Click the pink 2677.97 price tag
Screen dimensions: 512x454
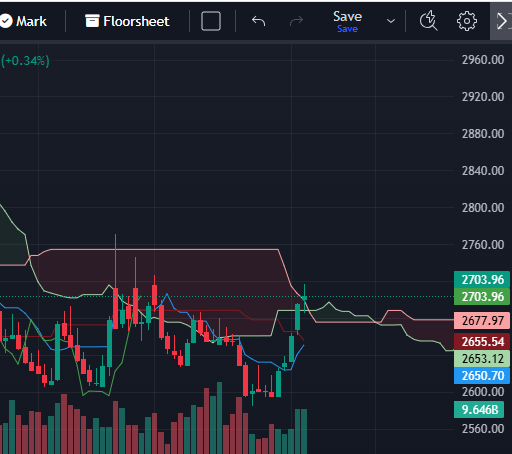click(x=482, y=320)
